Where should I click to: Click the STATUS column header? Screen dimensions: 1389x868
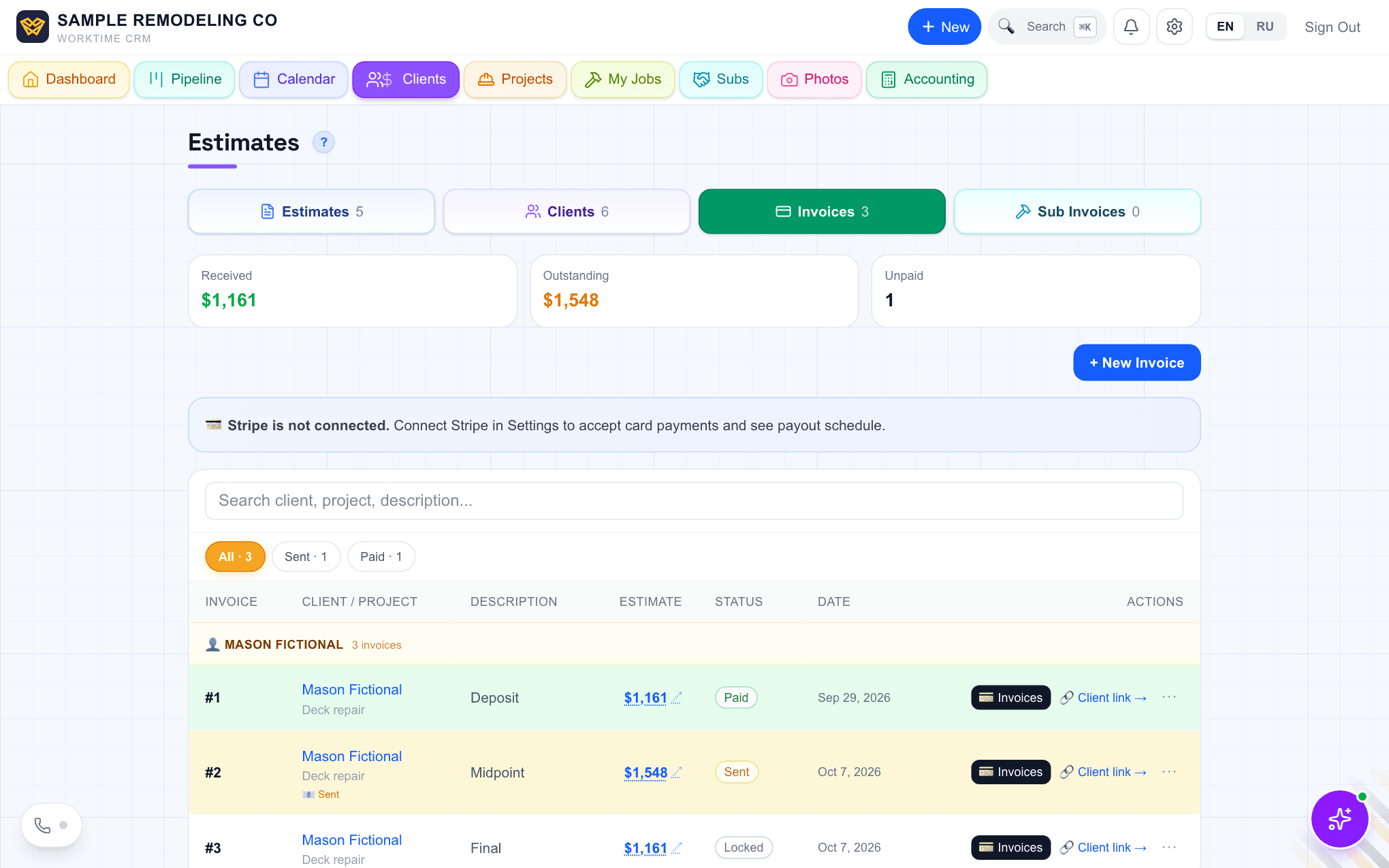tap(739, 602)
